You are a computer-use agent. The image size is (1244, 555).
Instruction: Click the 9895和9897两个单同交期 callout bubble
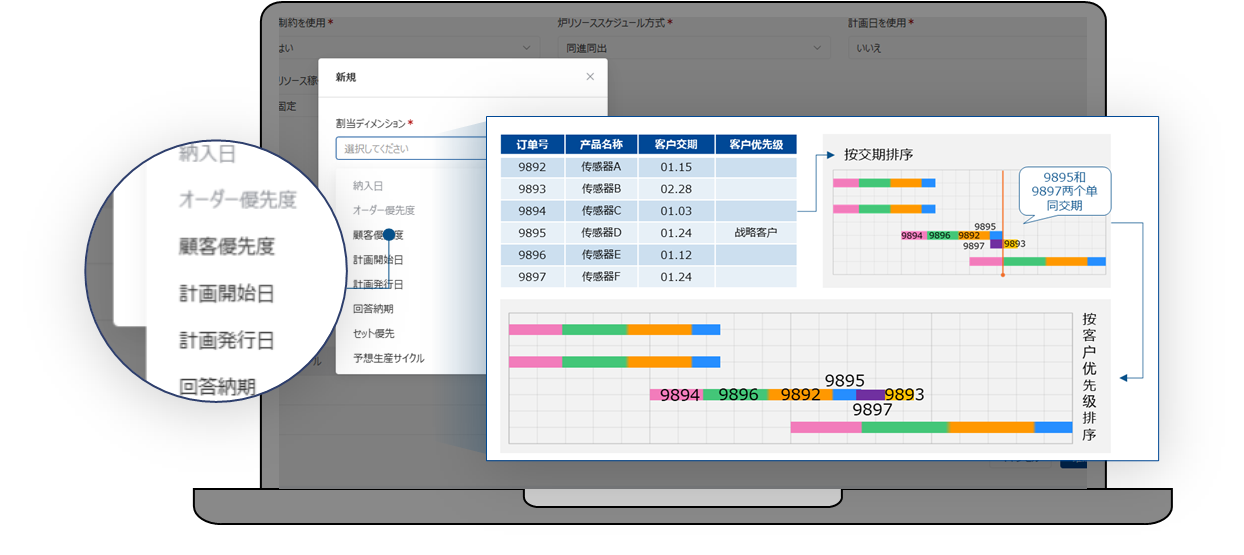click(x=1063, y=191)
